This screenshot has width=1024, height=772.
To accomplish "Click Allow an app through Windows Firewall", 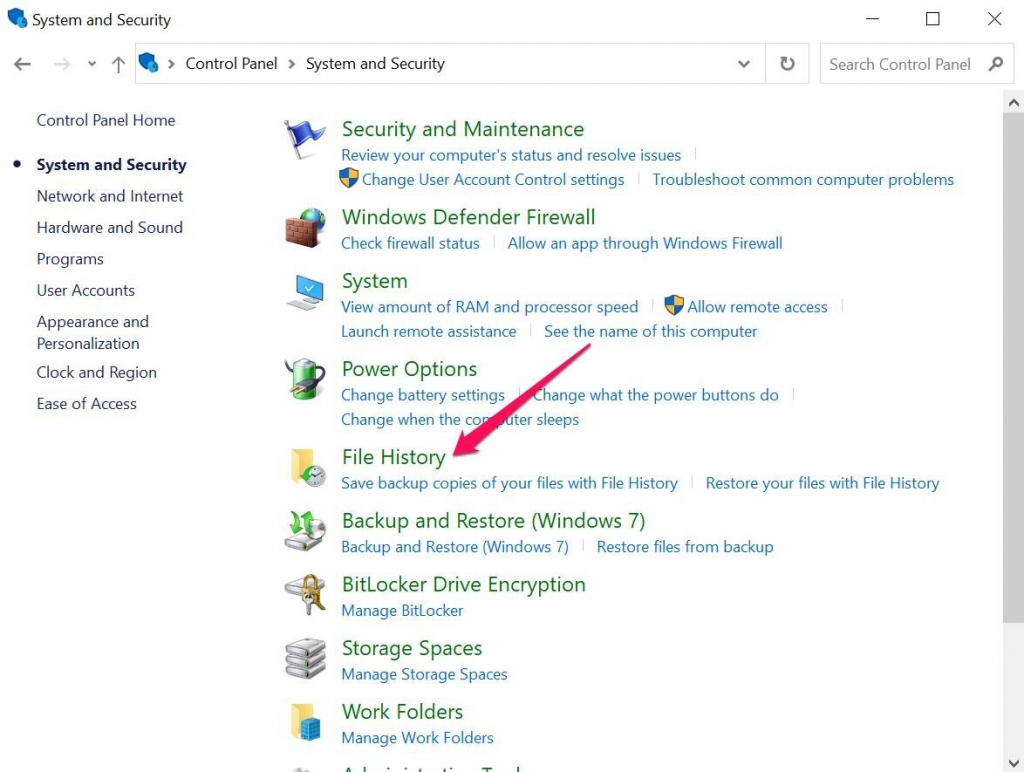I will pyautogui.click(x=645, y=243).
